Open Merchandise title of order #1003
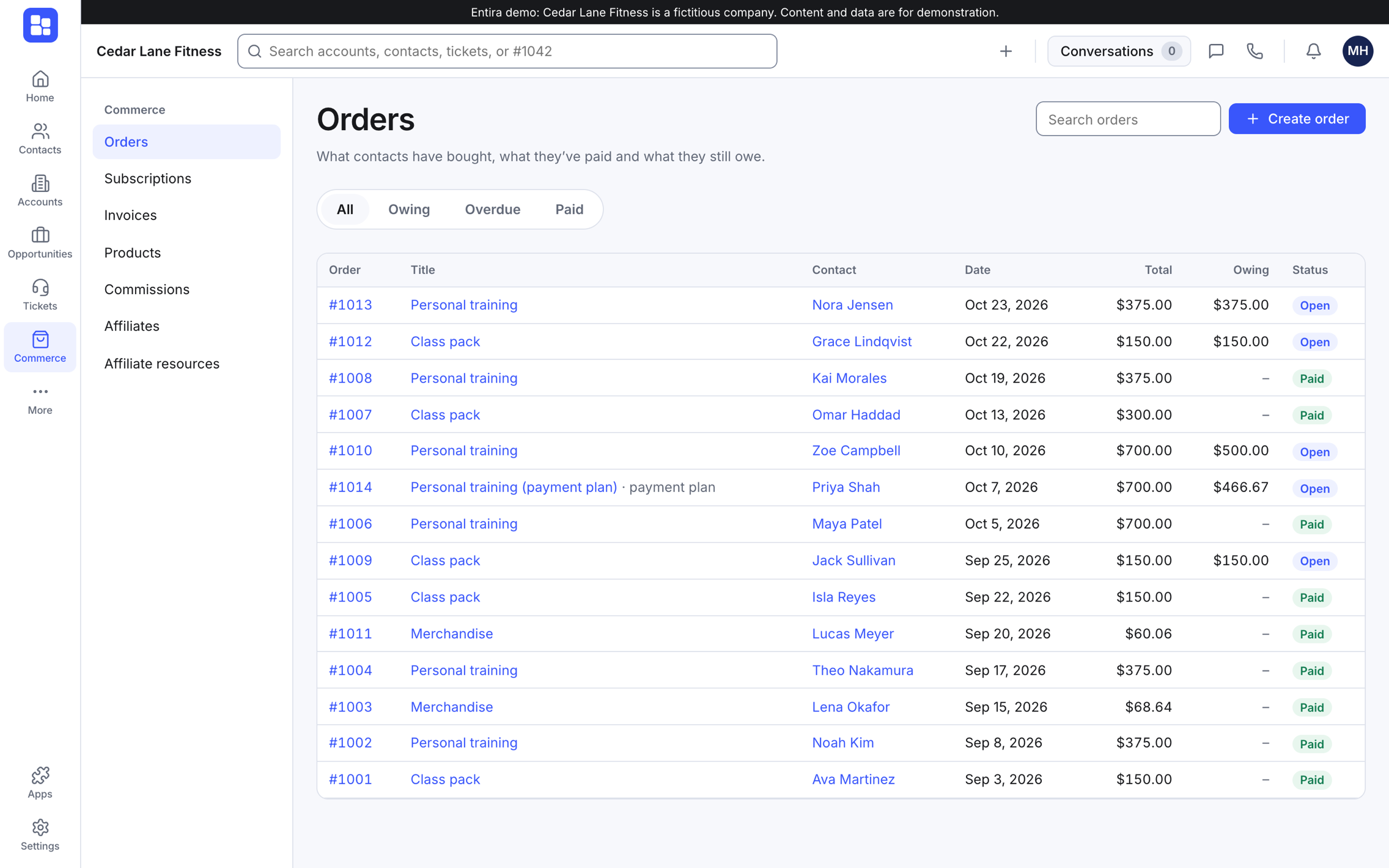The width and height of the screenshot is (1389, 868). tap(451, 707)
